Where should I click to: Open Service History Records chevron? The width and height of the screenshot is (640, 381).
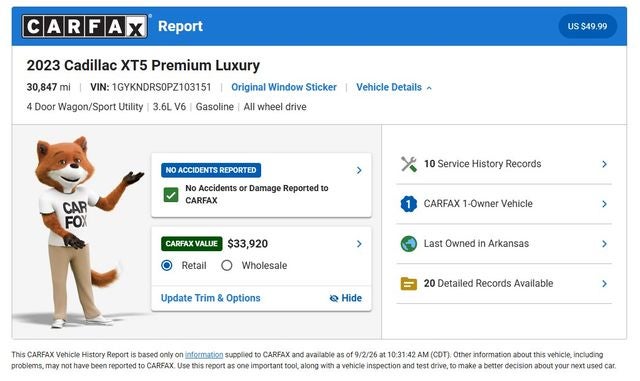[604, 164]
